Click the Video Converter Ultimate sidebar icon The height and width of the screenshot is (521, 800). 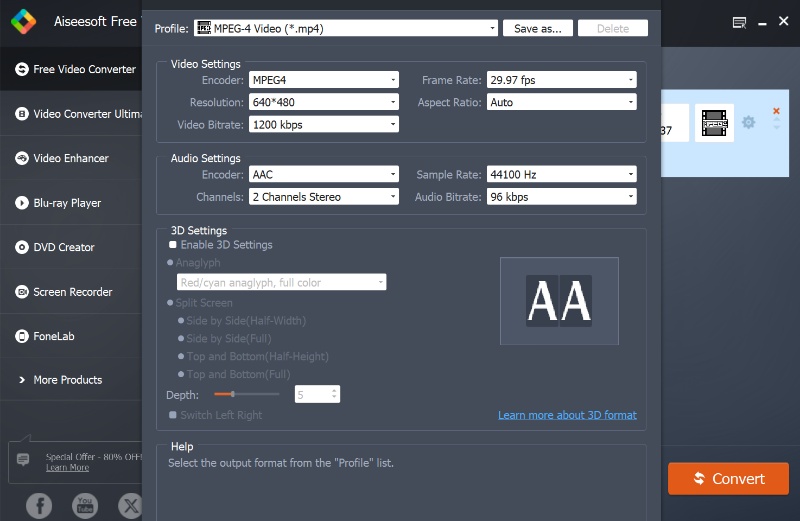tap(21, 114)
